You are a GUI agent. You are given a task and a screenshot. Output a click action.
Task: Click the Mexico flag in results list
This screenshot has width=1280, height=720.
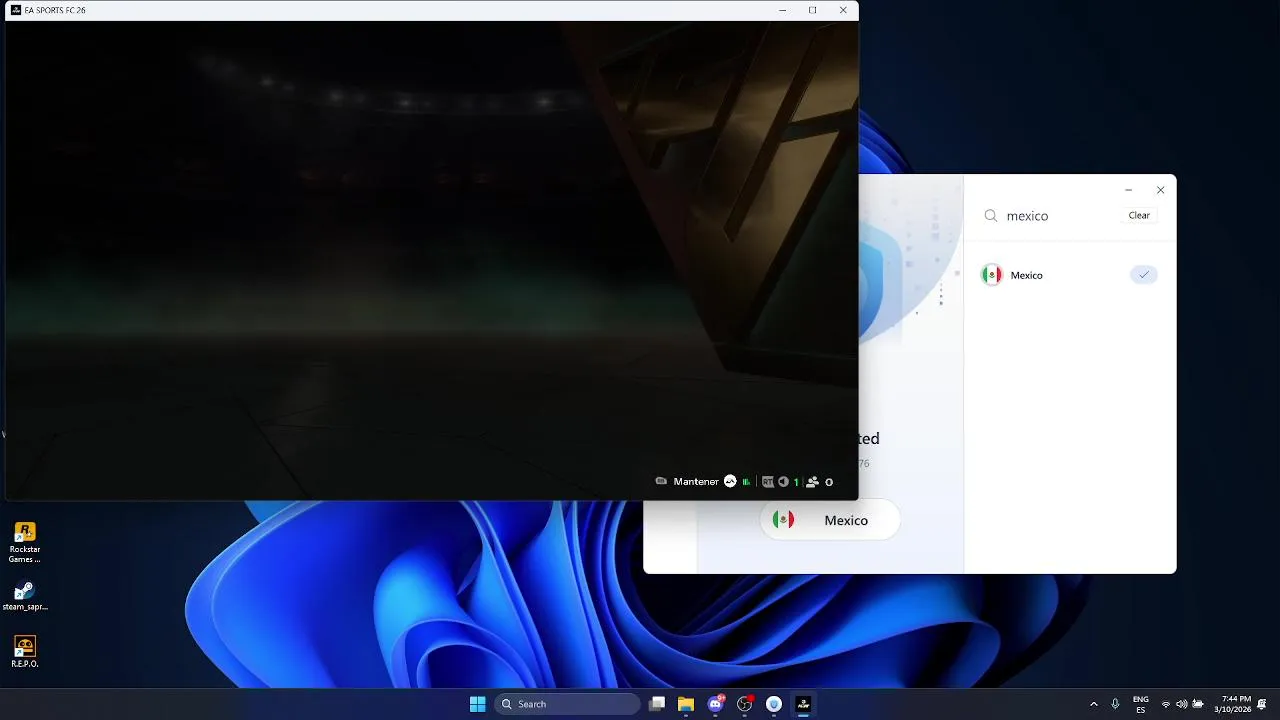click(x=992, y=275)
